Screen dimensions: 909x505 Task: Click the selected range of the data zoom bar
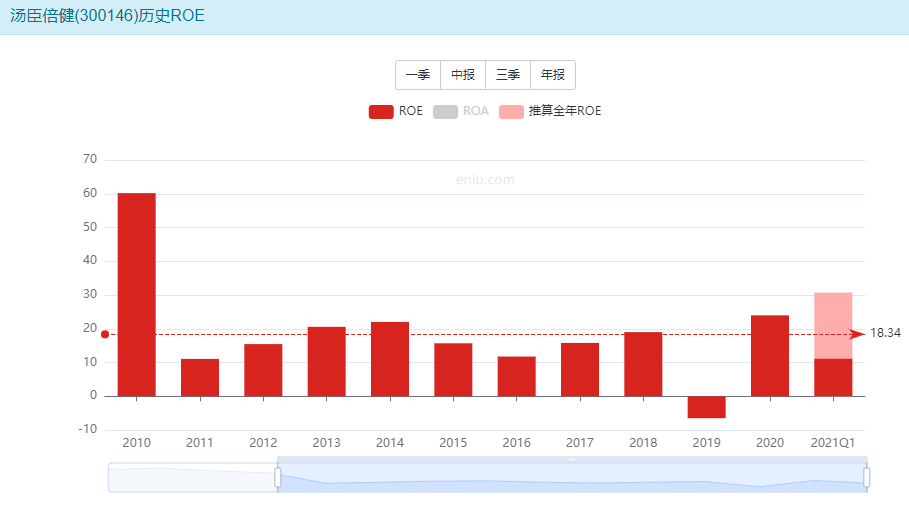point(572,478)
